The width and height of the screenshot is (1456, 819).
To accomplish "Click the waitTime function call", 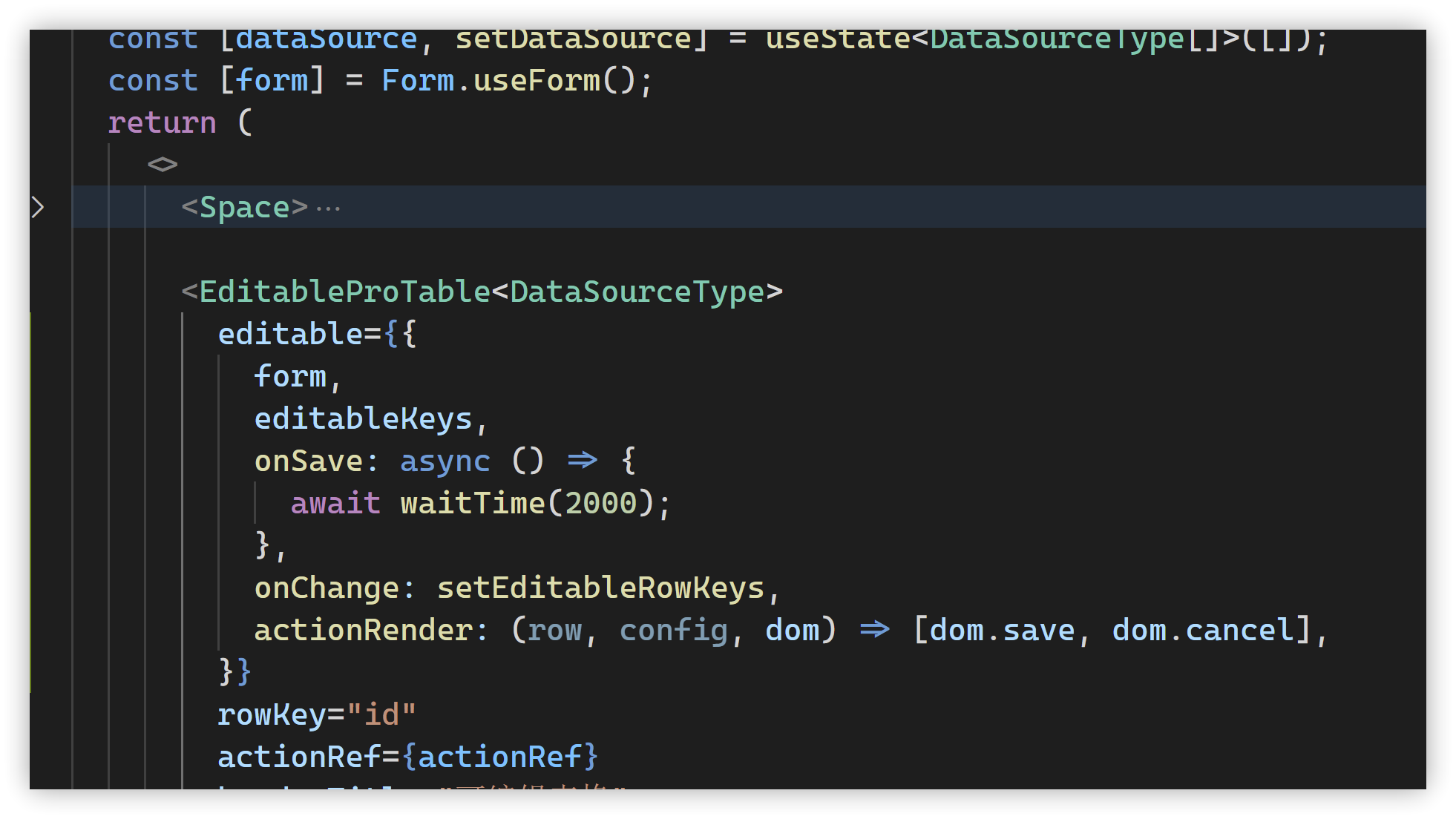I will (x=472, y=503).
